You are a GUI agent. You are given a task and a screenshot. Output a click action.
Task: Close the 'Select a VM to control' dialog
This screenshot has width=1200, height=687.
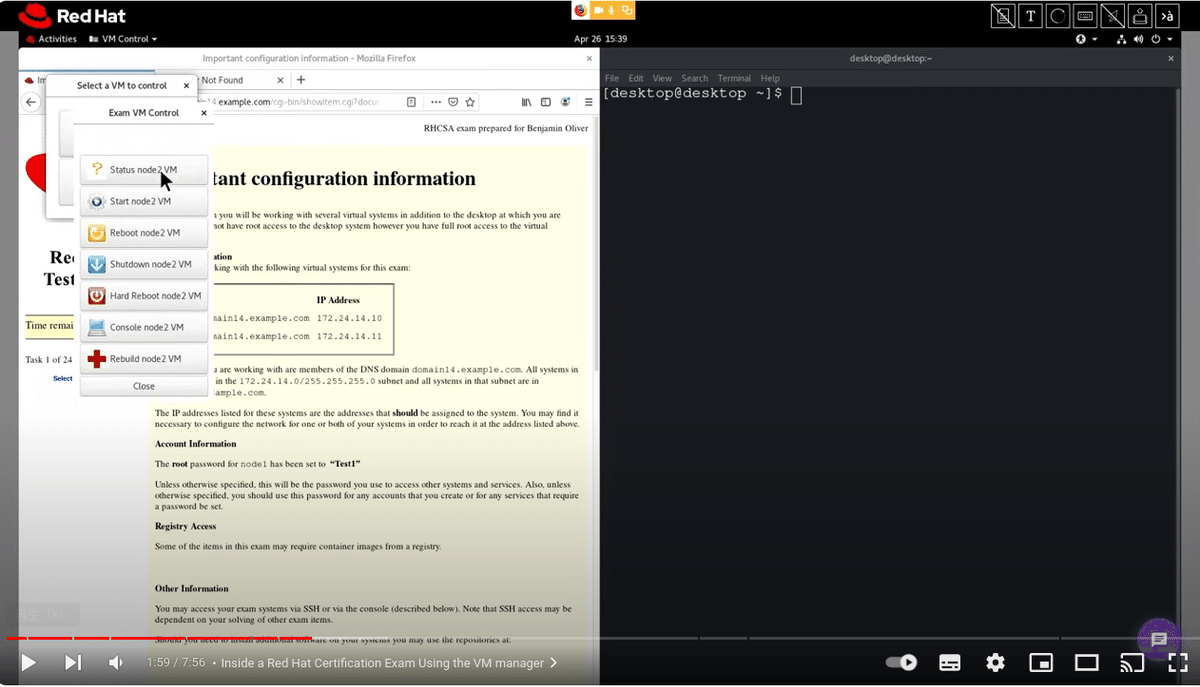186,86
